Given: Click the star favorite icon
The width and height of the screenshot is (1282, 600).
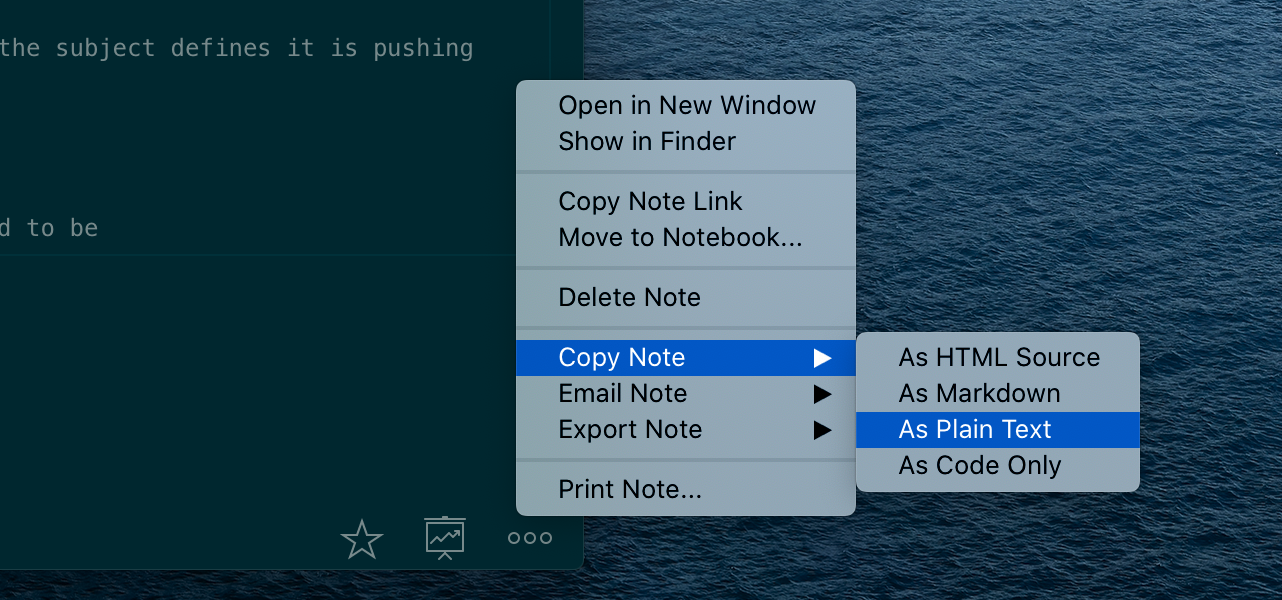Looking at the screenshot, I should (361, 538).
